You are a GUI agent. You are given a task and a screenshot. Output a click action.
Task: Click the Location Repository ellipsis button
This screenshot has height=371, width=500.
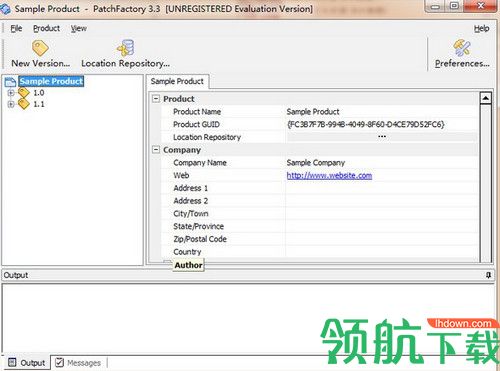(x=382, y=137)
